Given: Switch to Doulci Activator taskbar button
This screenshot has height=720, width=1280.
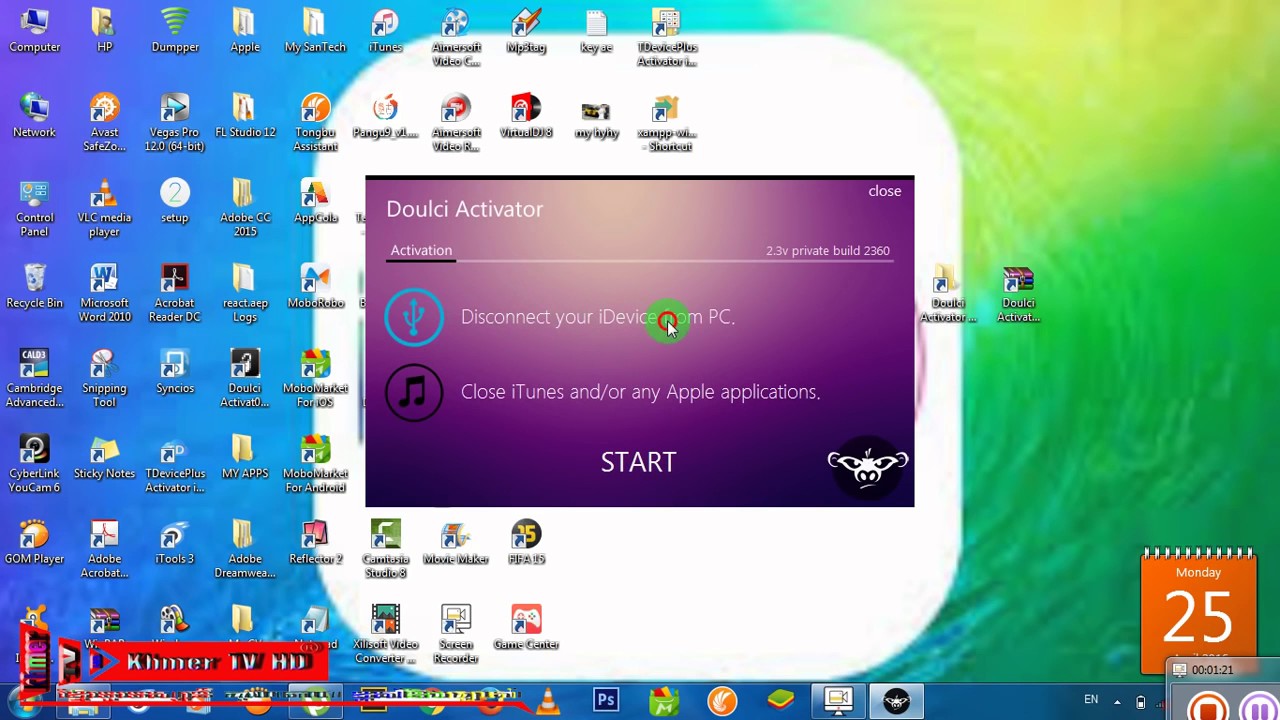Looking at the screenshot, I should point(895,700).
